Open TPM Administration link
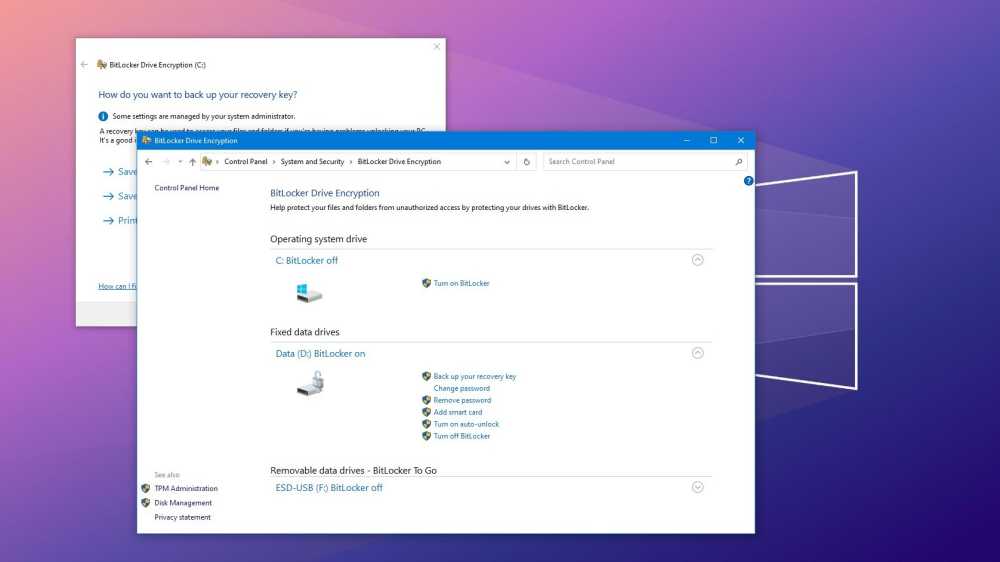Image resolution: width=1000 pixels, height=562 pixels. click(185, 489)
